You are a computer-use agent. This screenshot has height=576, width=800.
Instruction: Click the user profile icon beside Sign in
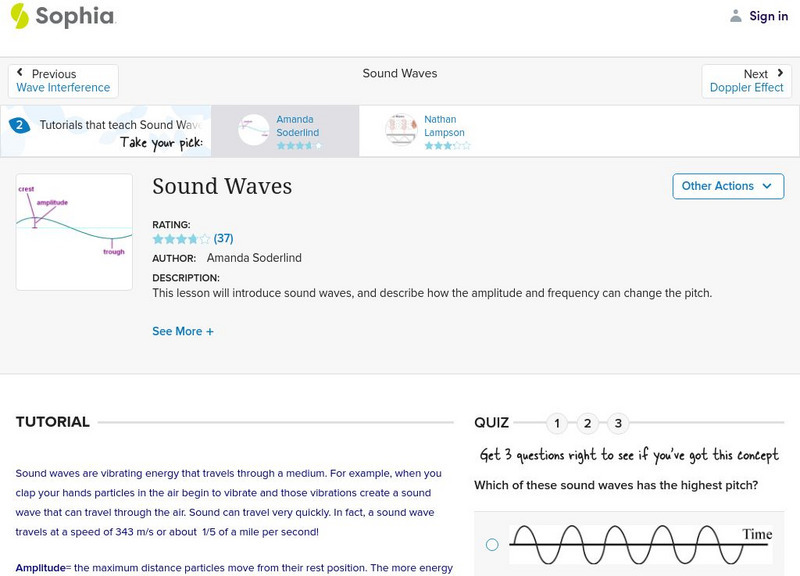tap(736, 16)
